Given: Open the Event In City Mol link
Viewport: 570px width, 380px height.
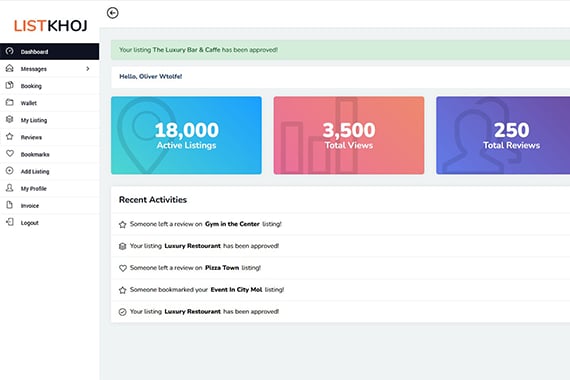Looking at the screenshot, I should tap(236, 289).
